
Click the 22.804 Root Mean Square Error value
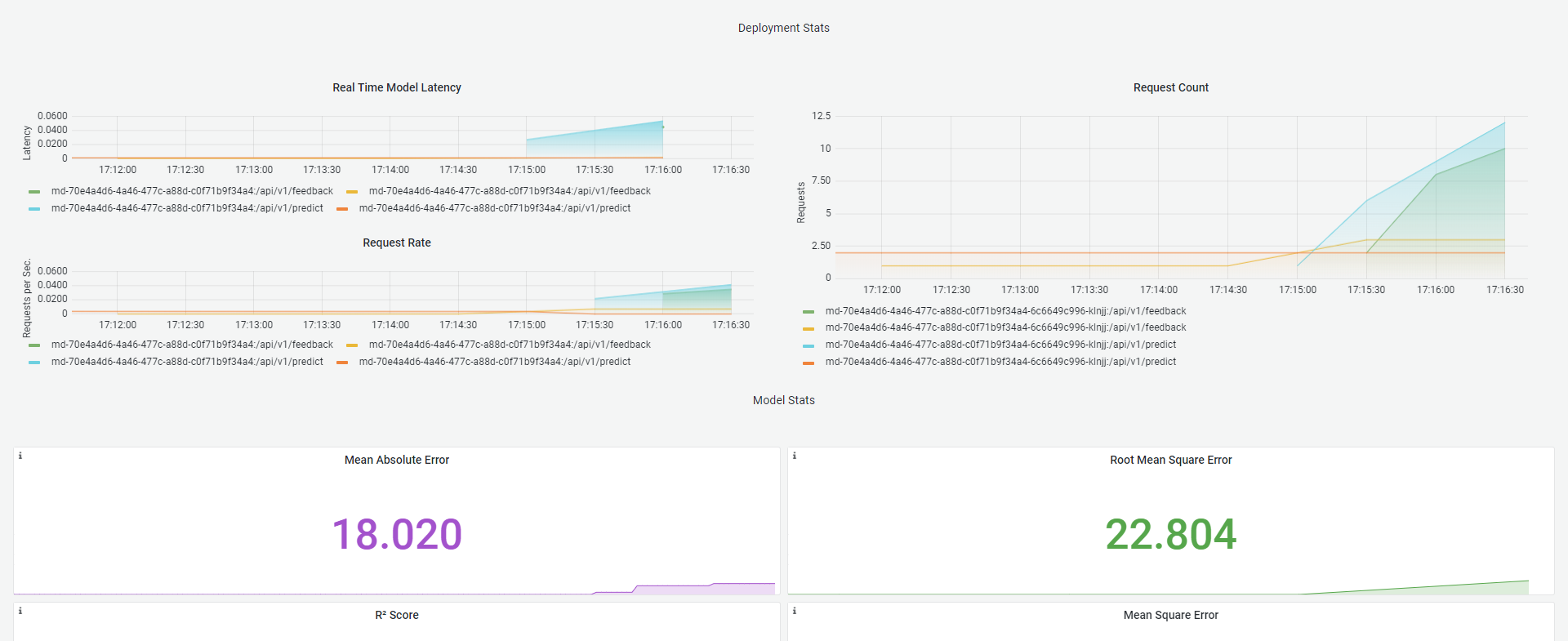coord(1171,535)
